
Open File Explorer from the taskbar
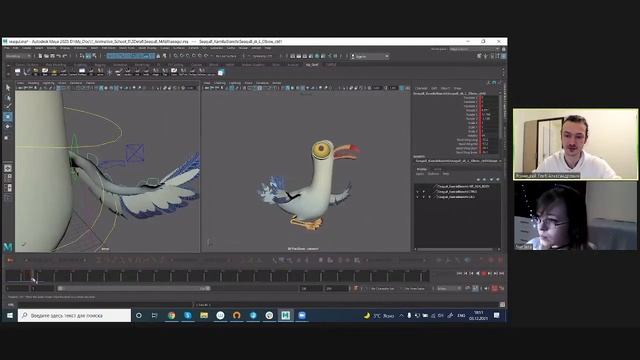[x=204, y=316]
